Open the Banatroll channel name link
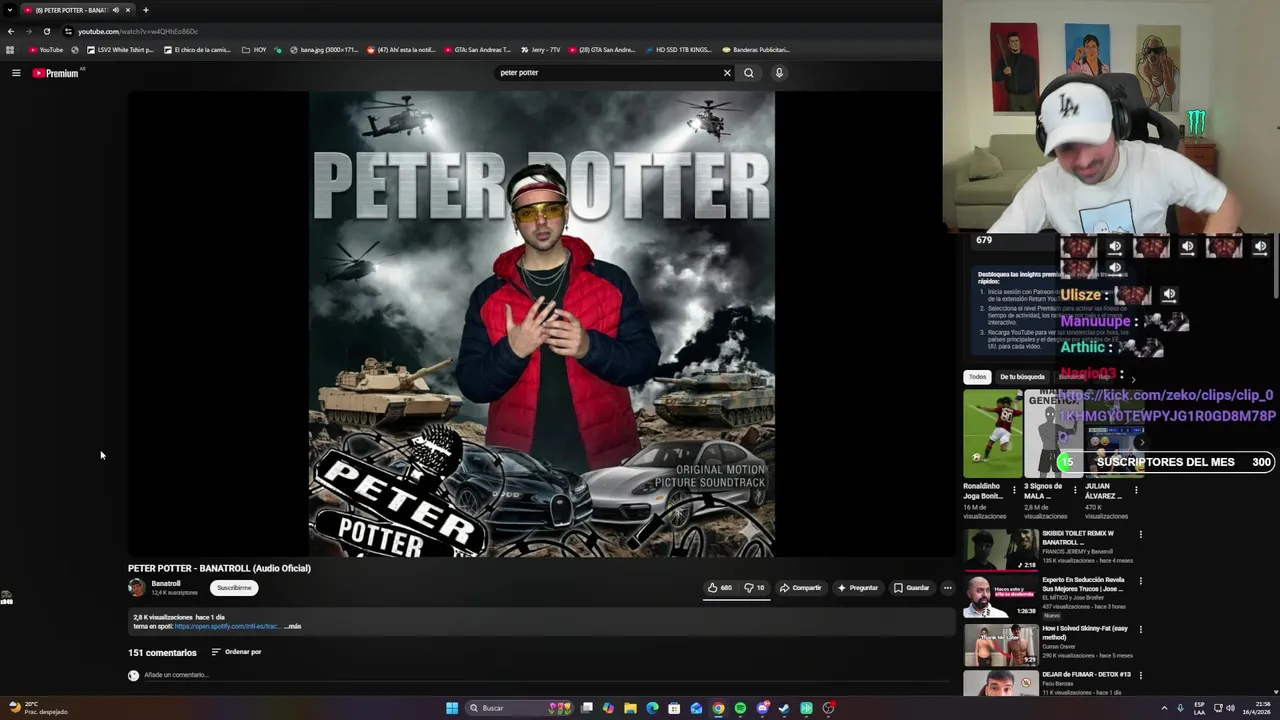This screenshot has width=1280, height=720. click(166, 584)
